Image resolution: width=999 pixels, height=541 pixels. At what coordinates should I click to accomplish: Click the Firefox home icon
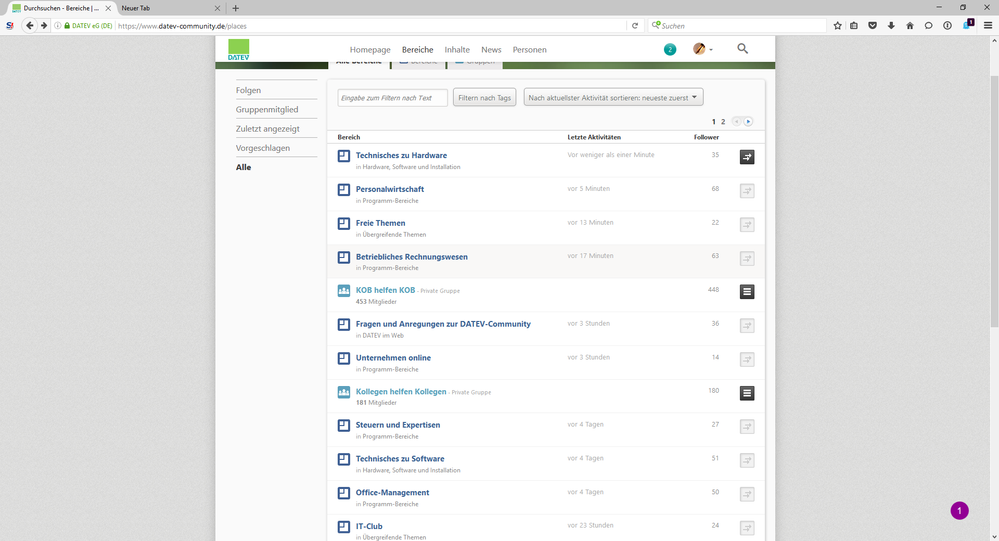909,25
